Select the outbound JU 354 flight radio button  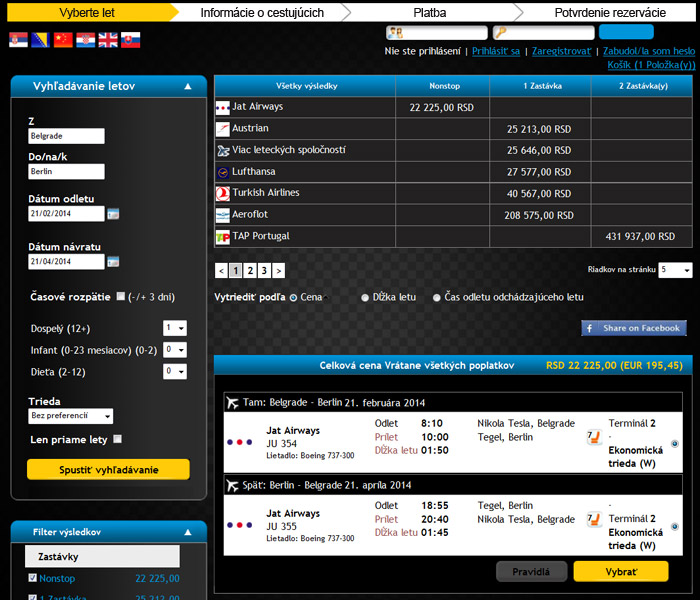pyautogui.click(x=675, y=444)
